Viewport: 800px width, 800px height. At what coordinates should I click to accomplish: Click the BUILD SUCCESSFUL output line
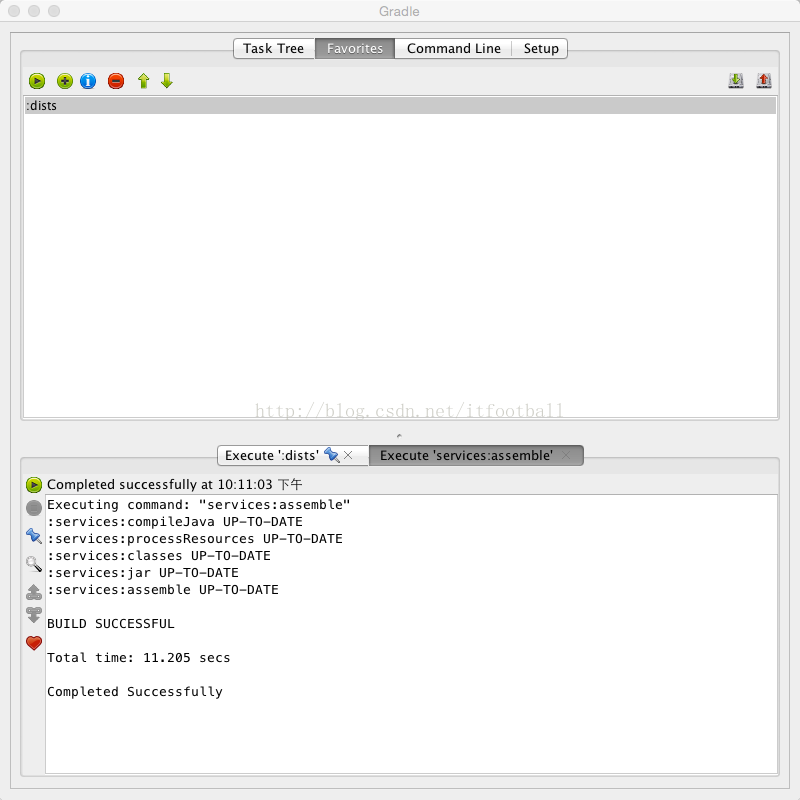(x=111, y=623)
